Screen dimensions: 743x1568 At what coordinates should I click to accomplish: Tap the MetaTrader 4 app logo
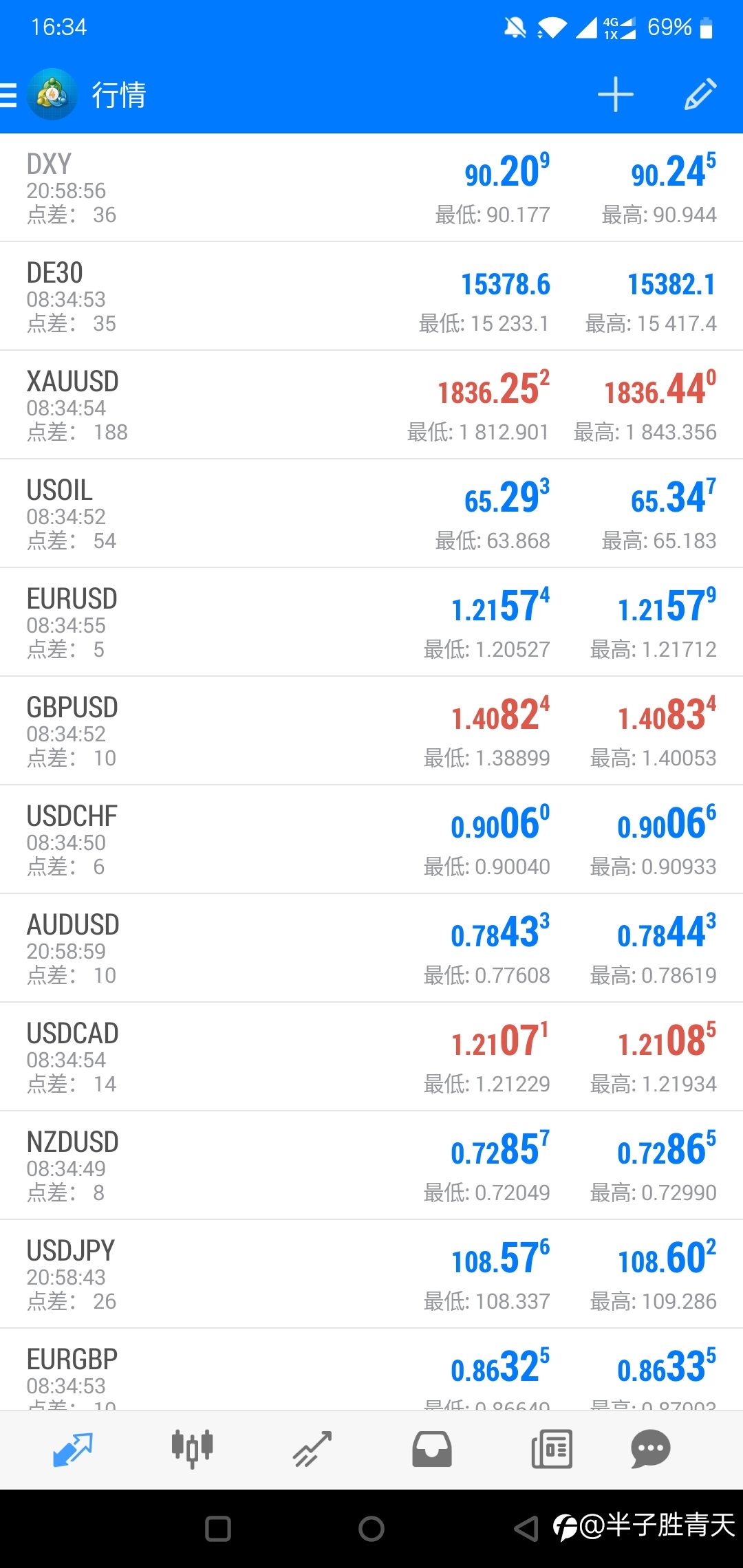click(x=52, y=94)
